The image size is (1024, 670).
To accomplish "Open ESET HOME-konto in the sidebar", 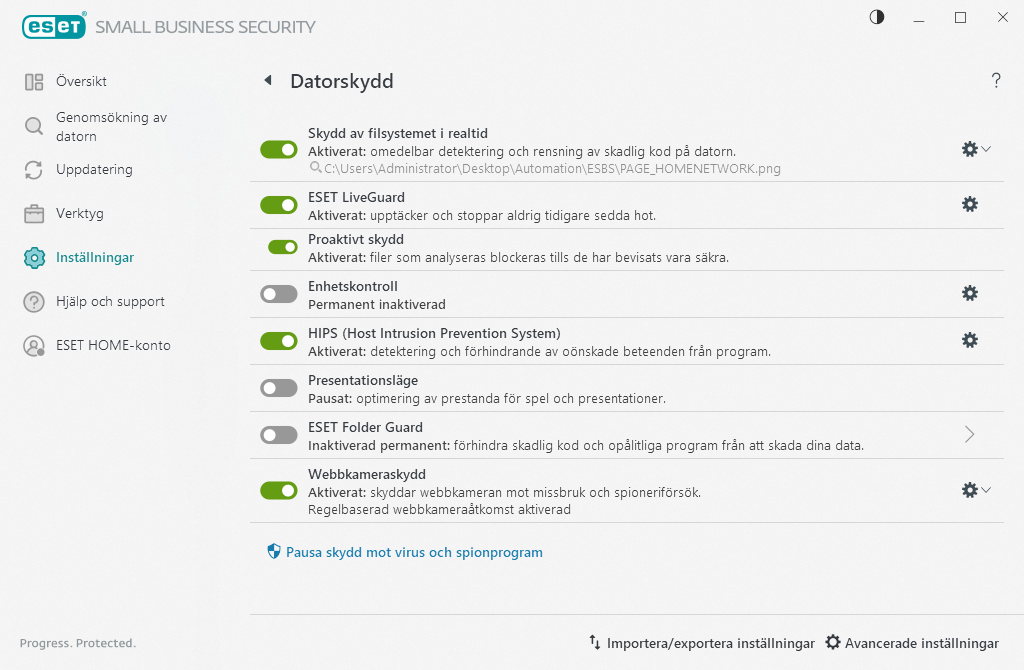I will pyautogui.click(x=112, y=346).
